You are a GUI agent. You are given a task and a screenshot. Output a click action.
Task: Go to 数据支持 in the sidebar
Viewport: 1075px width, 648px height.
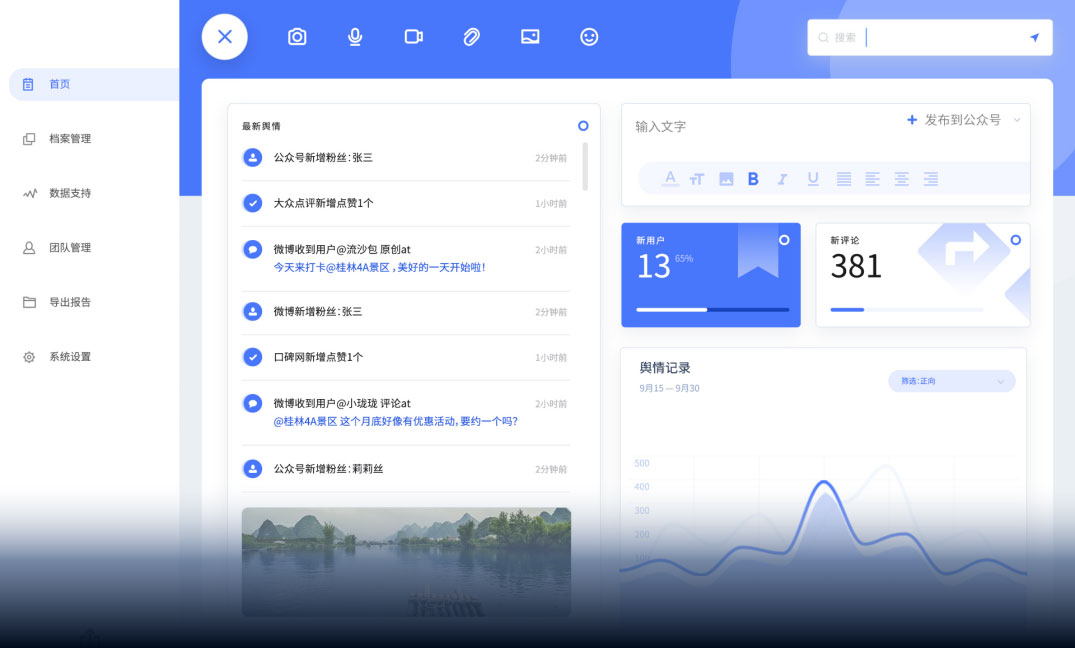70,193
